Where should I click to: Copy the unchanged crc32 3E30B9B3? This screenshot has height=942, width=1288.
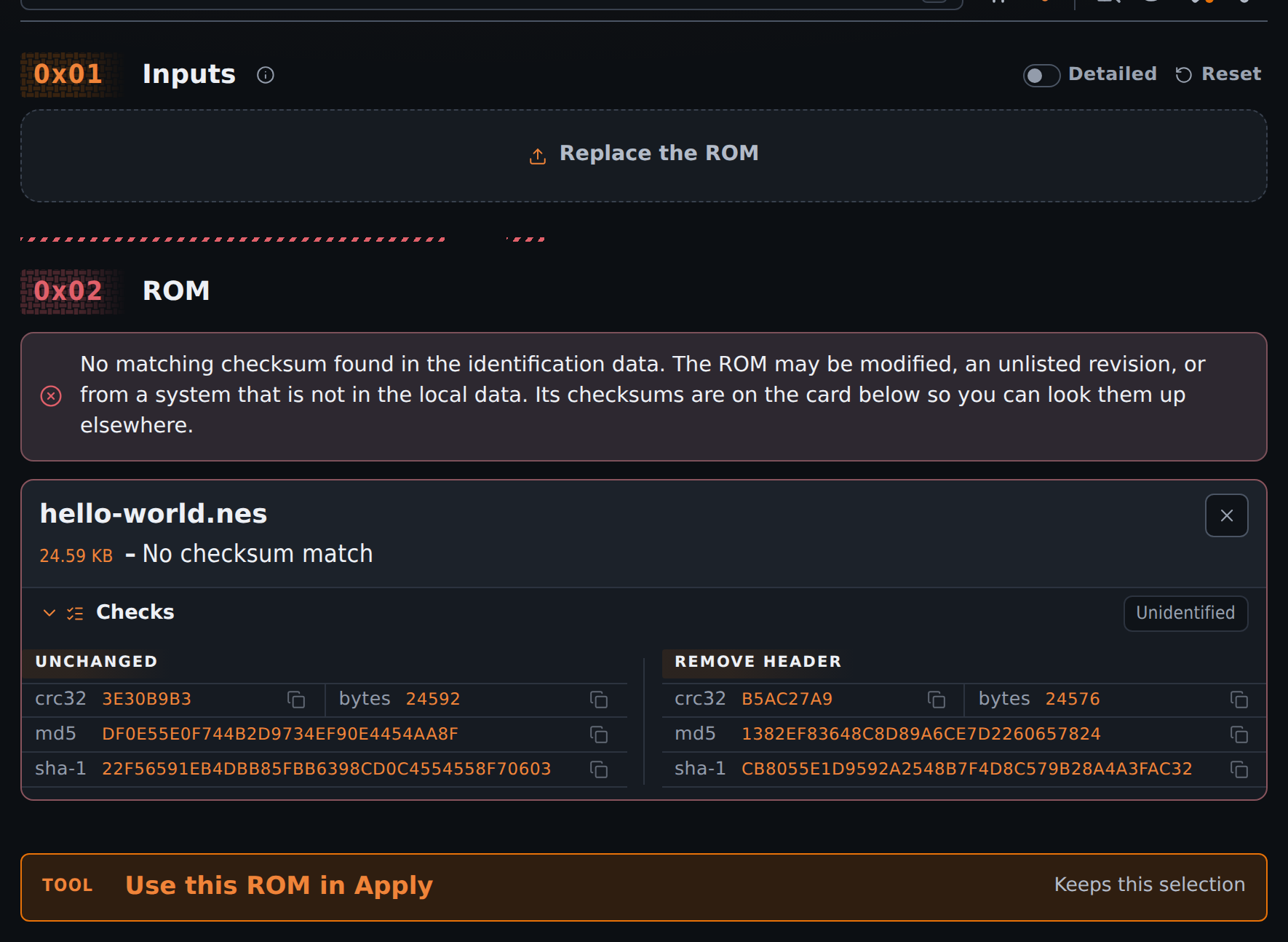[296, 700]
